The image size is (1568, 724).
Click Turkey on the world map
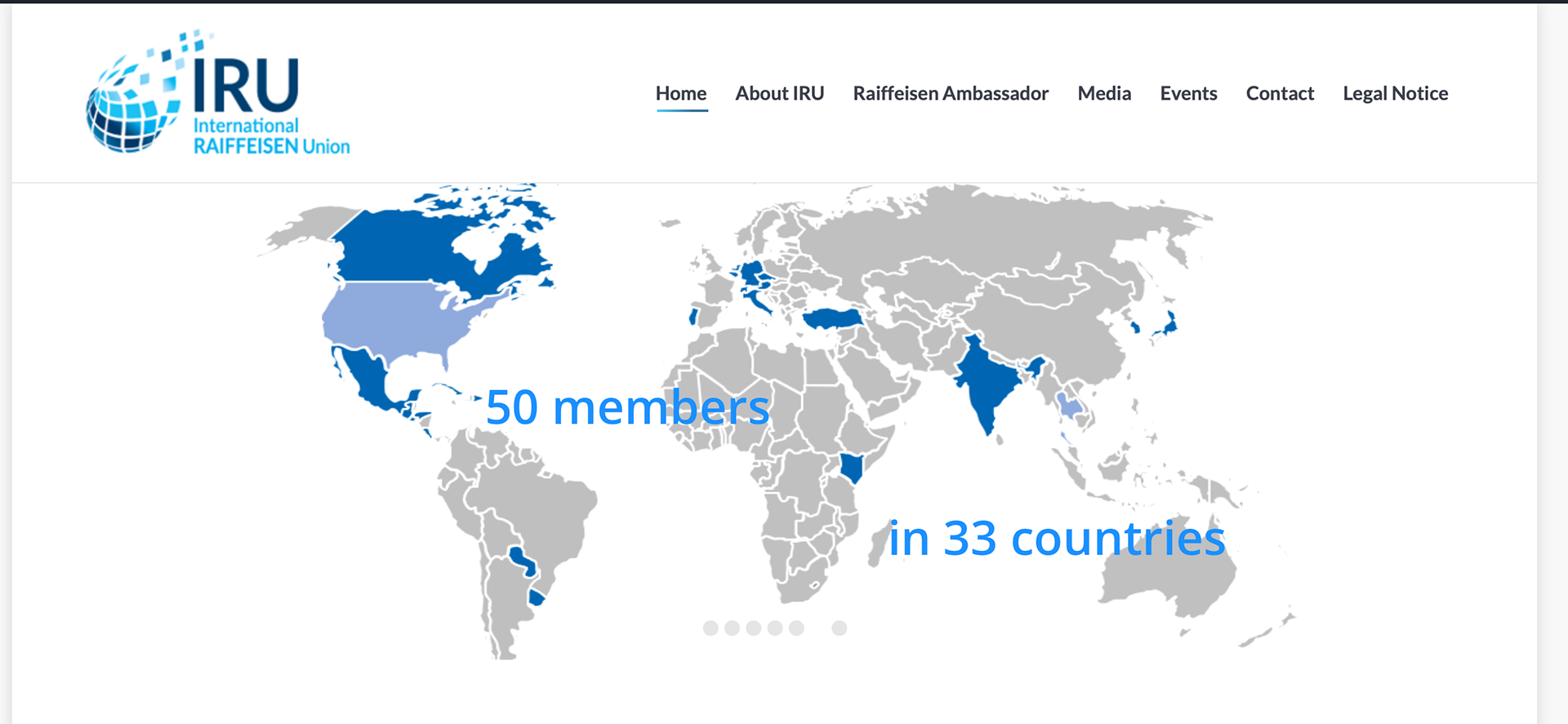(x=833, y=318)
